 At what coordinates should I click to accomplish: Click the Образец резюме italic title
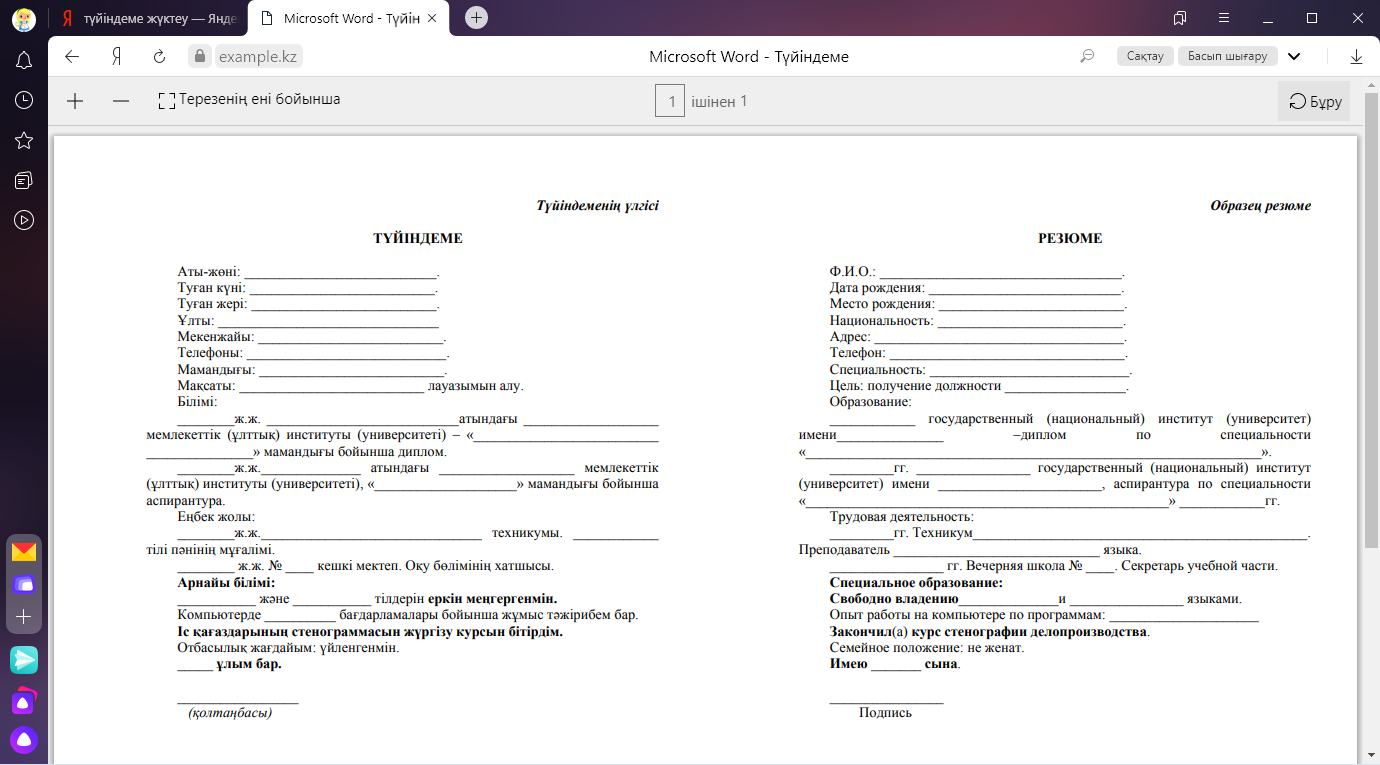pos(1260,206)
